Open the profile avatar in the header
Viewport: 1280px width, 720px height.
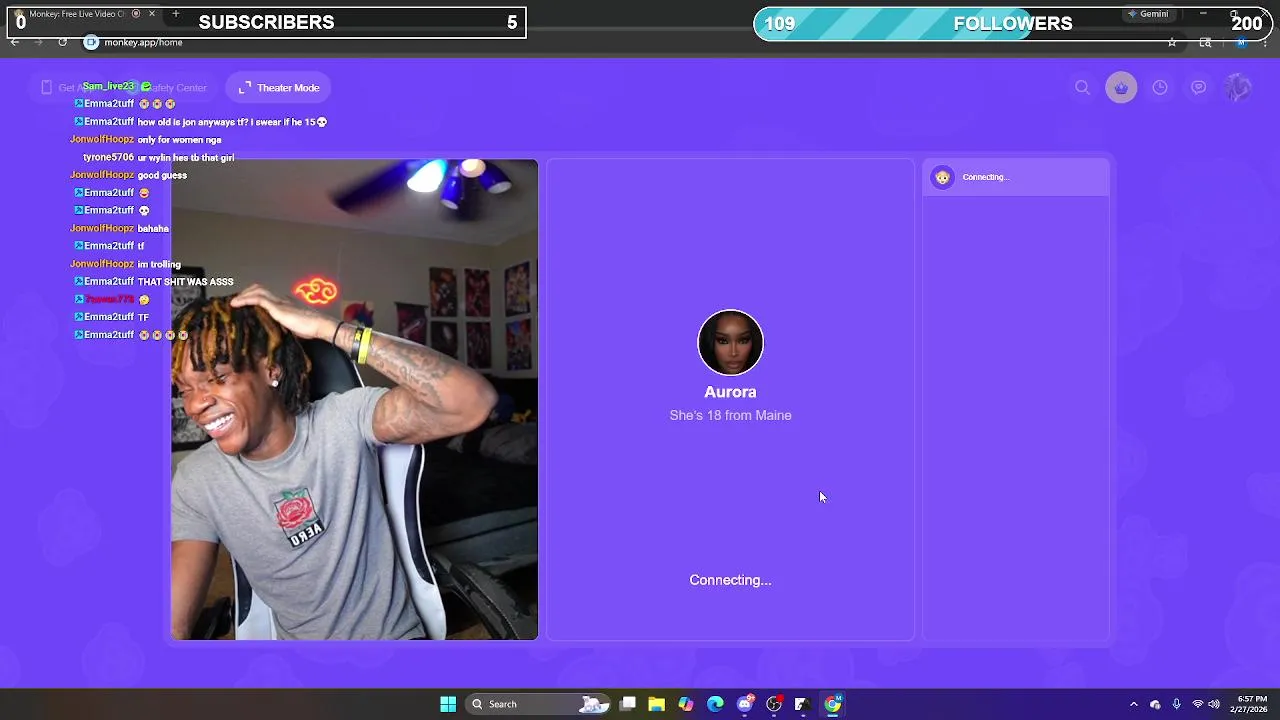click(1238, 88)
